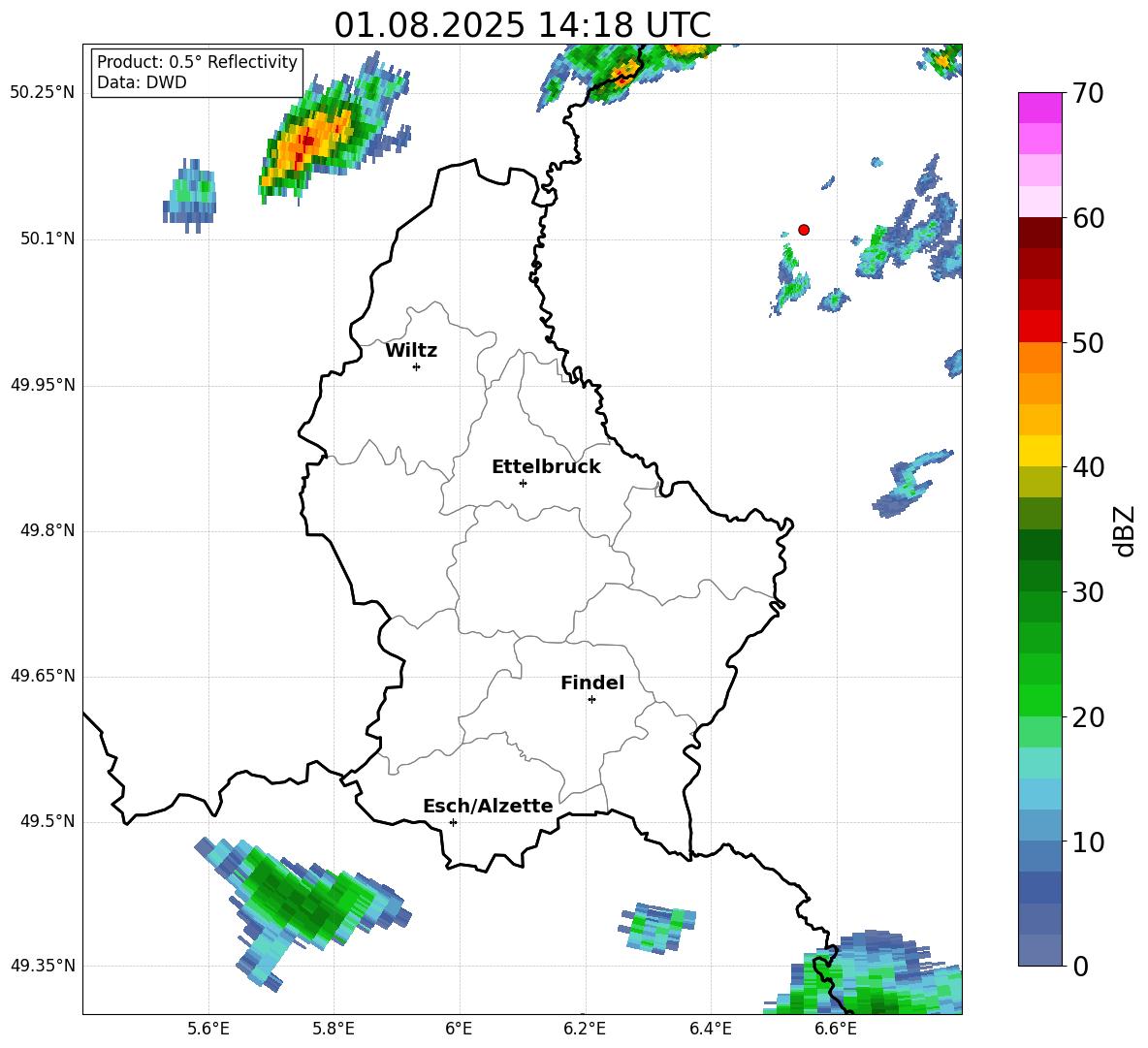
Task: Click the title 01.08.2025 14:18 UTC
Action: tap(522, 25)
